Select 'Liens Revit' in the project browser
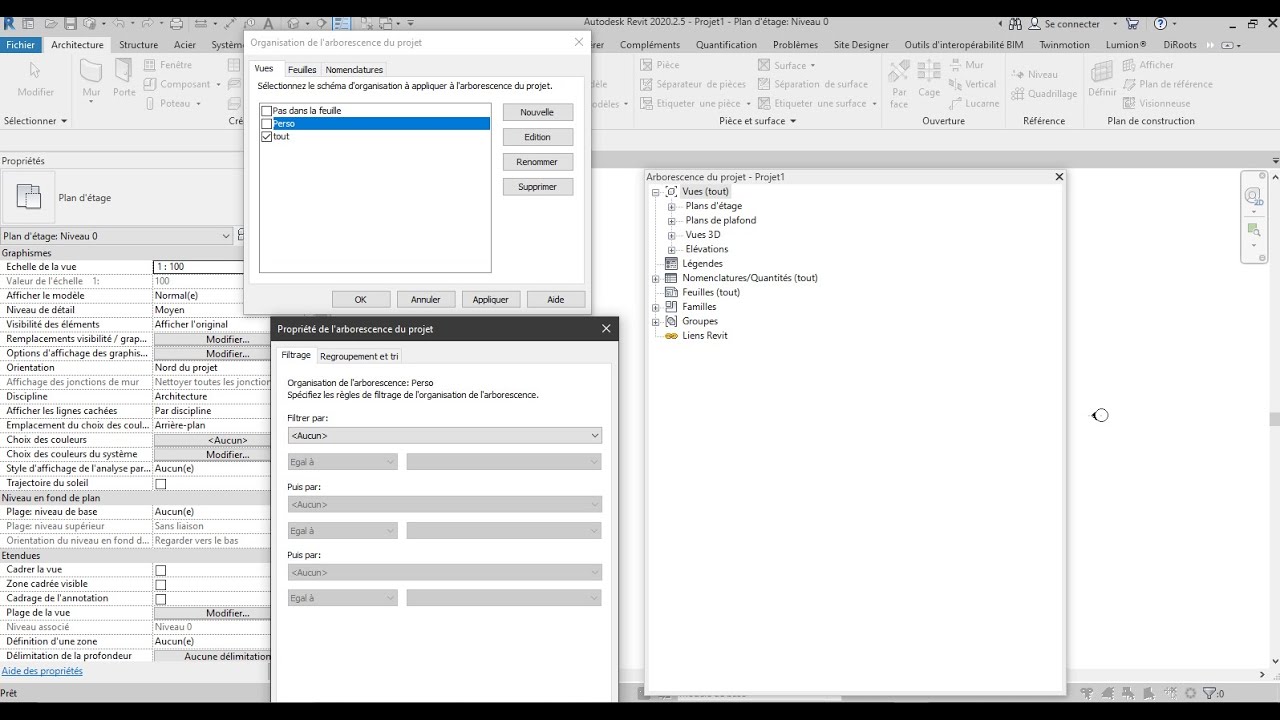This screenshot has width=1280, height=720. coord(705,336)
